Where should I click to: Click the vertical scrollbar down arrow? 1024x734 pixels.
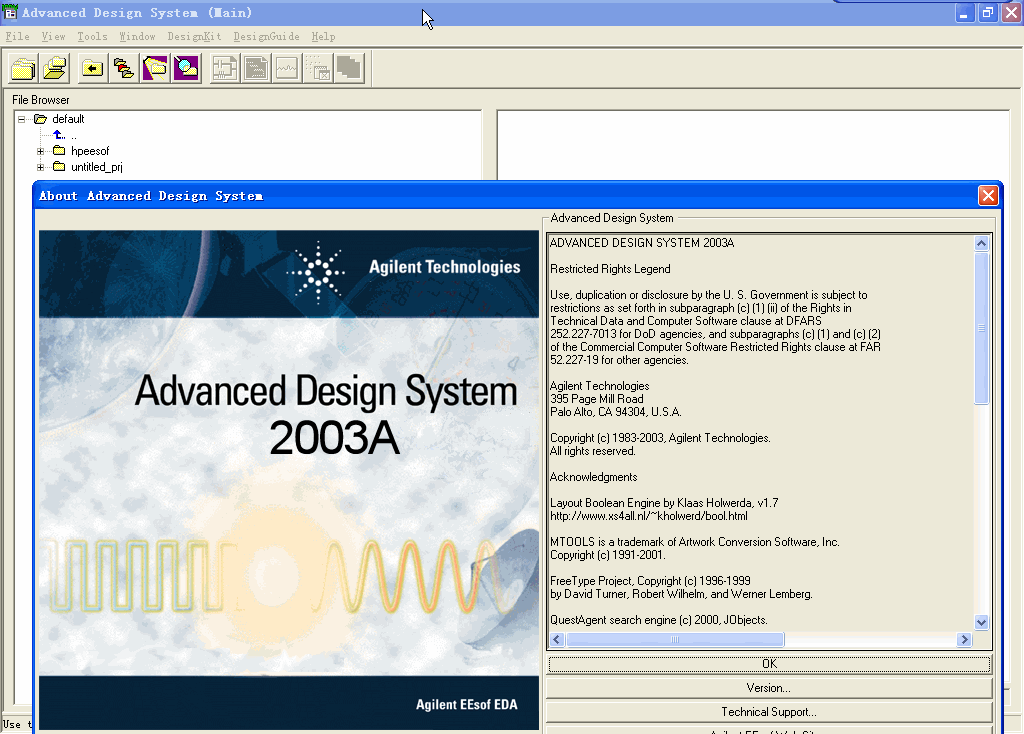coord(981,622)
